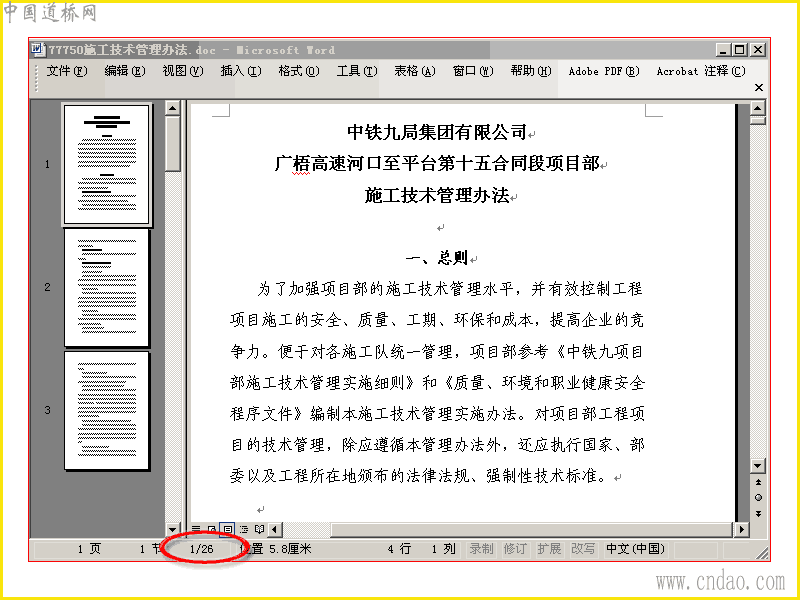Image resolution: width=800 pixels, height=600 pixels.
Task: Close the document with the small X
Action: pyautogui.click(x=759, y=87)
